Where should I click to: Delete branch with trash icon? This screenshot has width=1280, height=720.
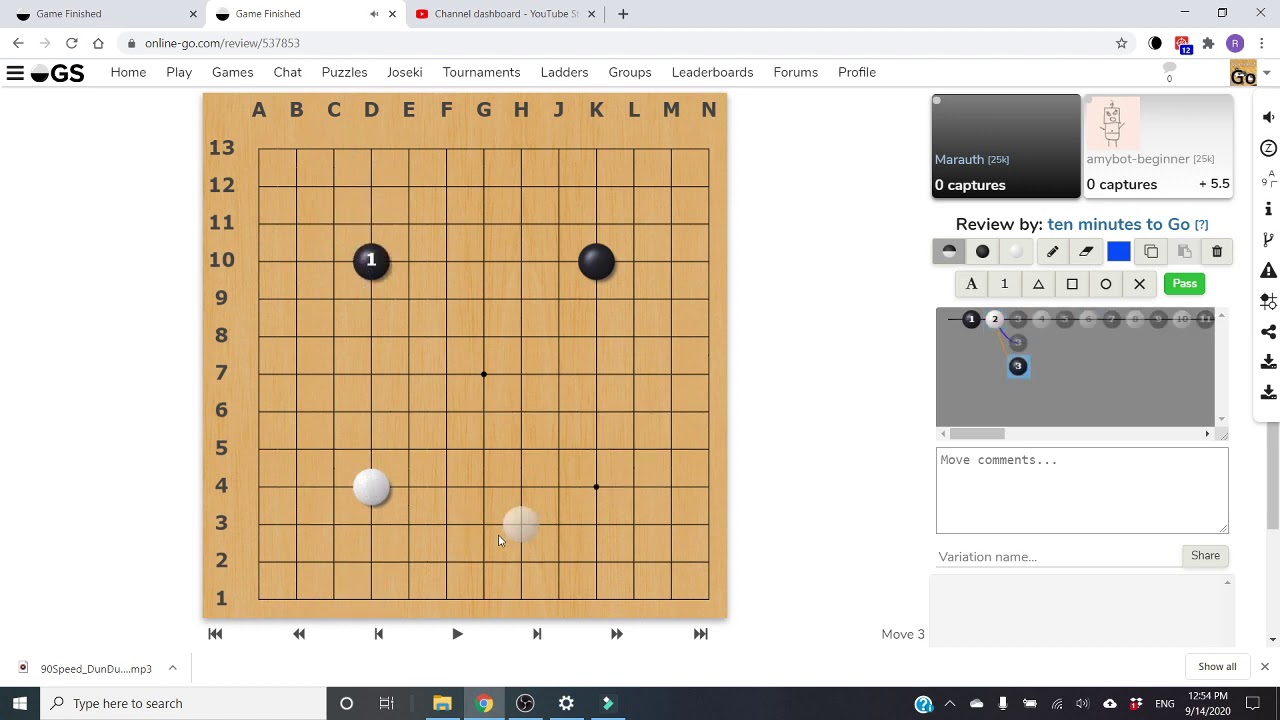pyautogui.click(x=1217, y=252)
